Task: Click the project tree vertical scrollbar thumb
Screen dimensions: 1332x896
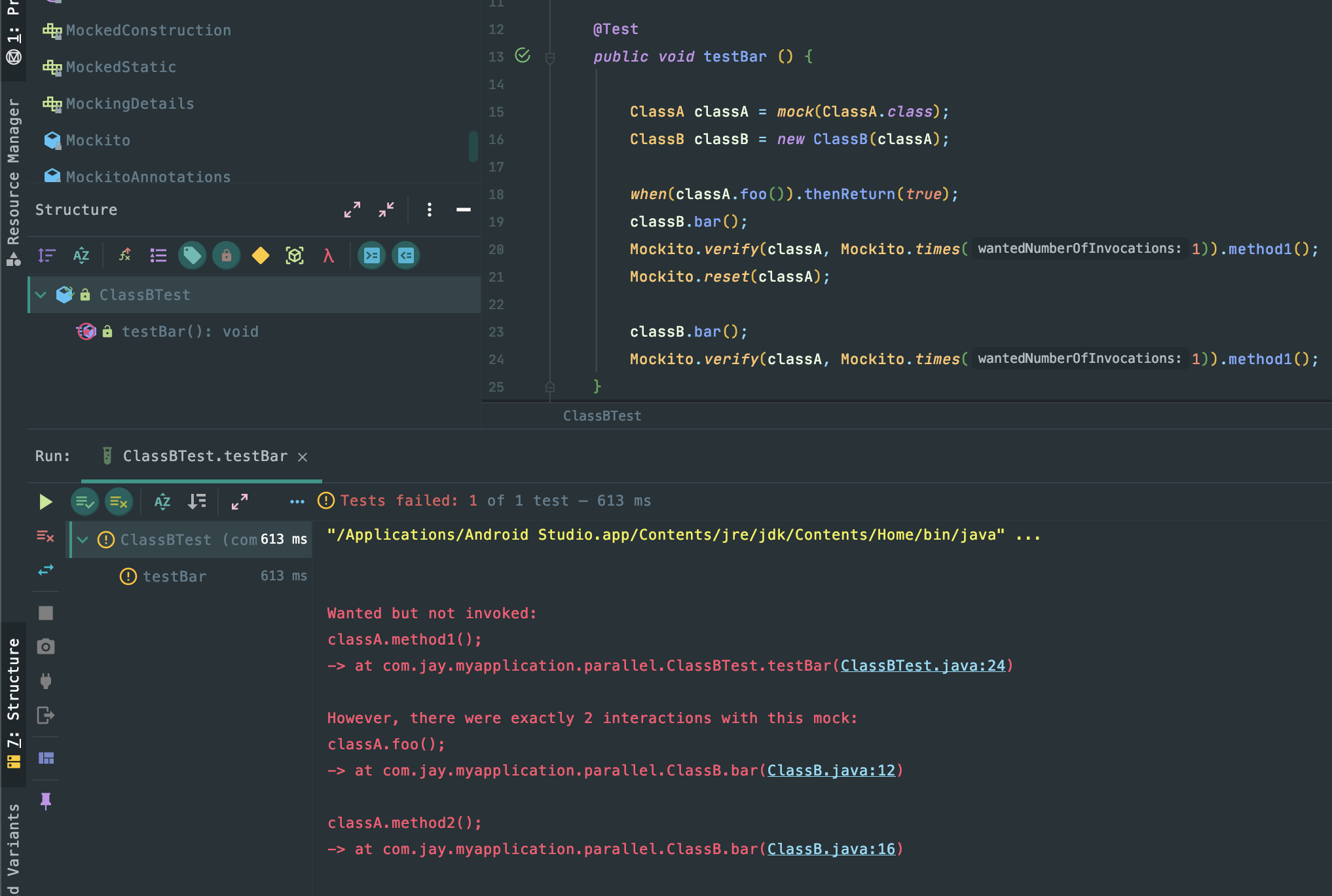Action: click(x=473, y=146)
